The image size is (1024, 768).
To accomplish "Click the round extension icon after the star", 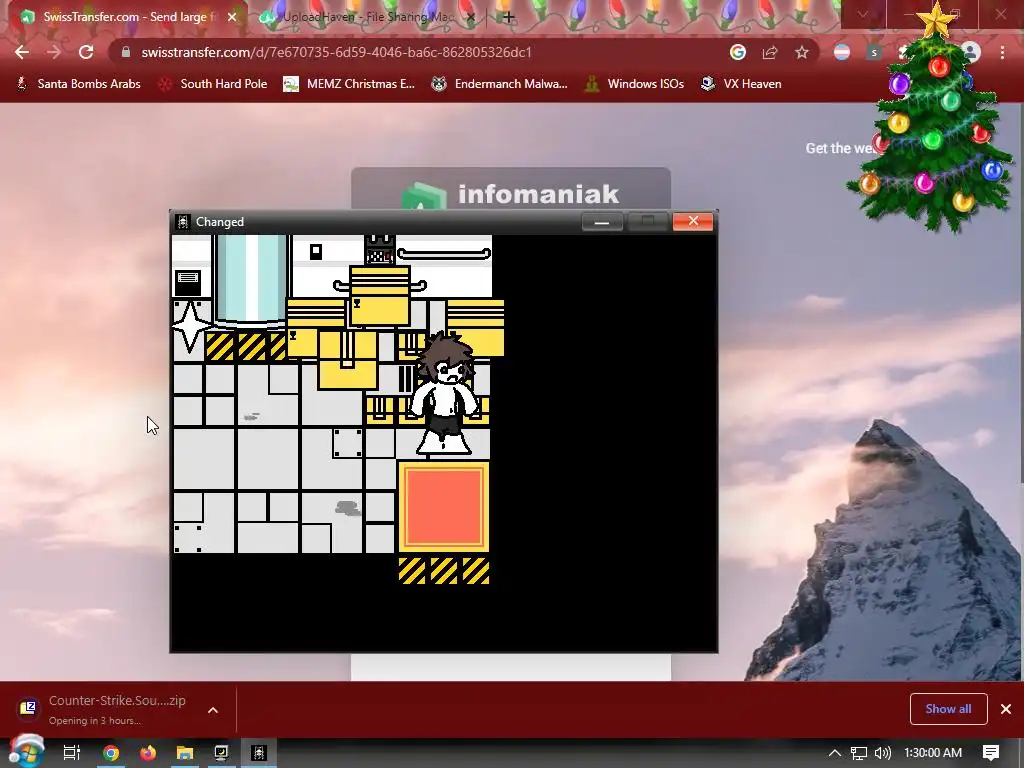I will coord(842,52).
